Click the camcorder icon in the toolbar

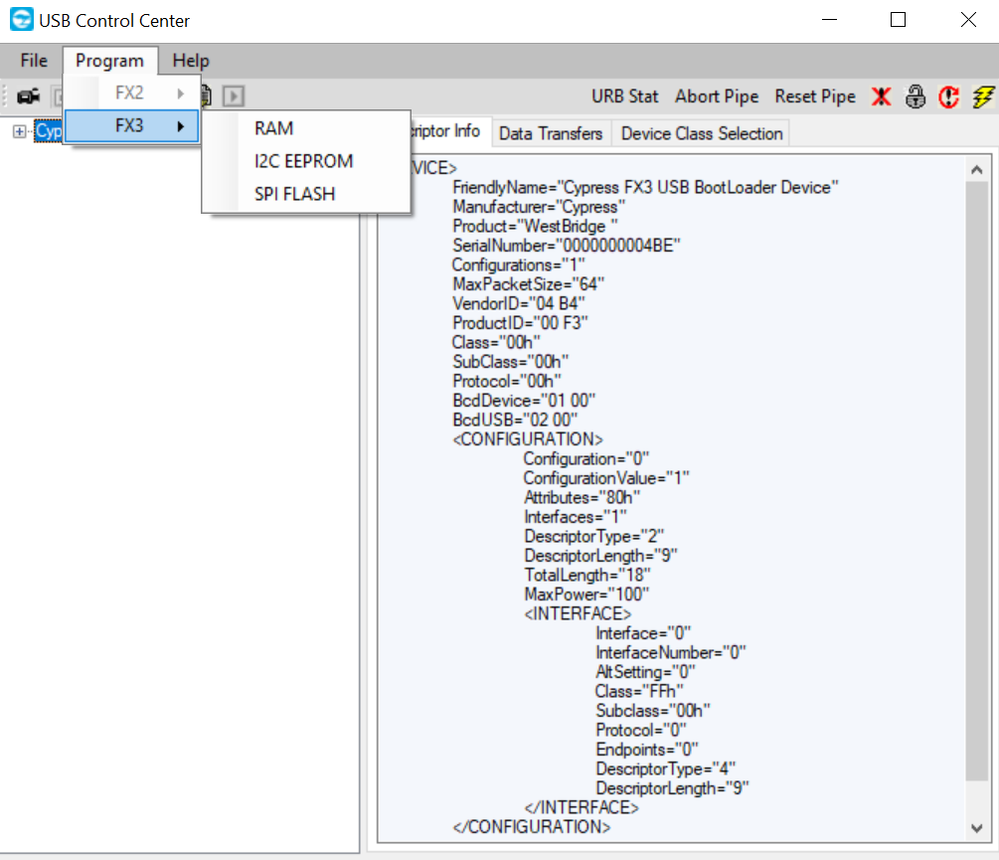(x=29, y=96)
